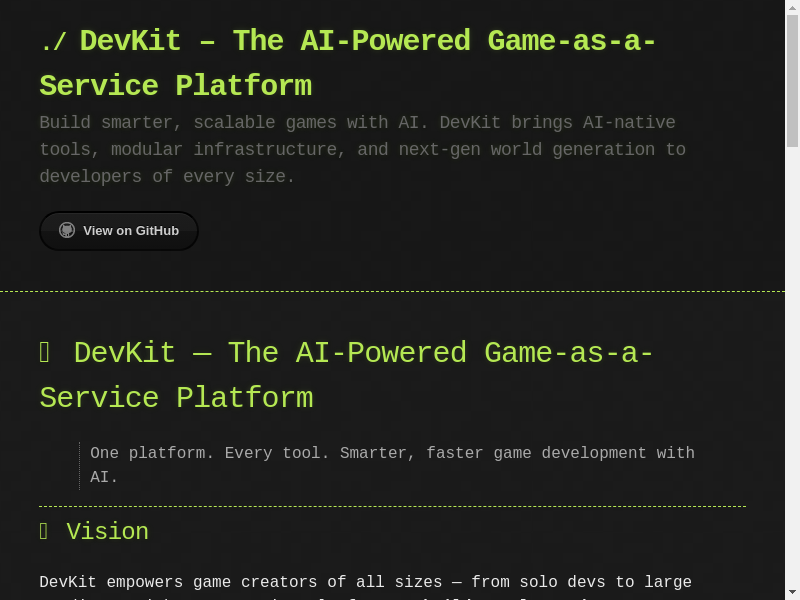Click the emoji glyph before the Vision heading
800x600 pixels.
pyautogui.click(x=43, y=532)
